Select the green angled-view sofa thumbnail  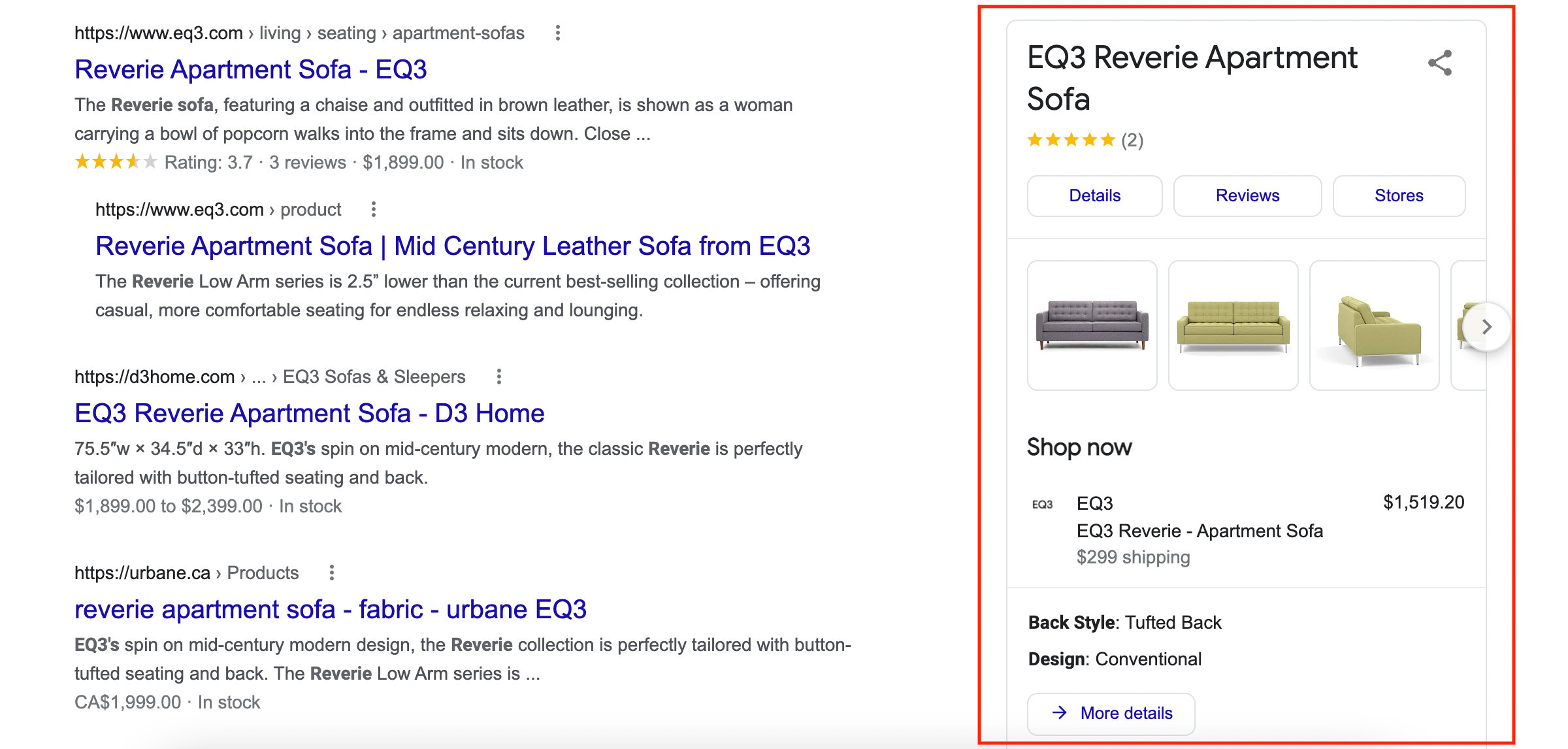tap(1375, 325)
